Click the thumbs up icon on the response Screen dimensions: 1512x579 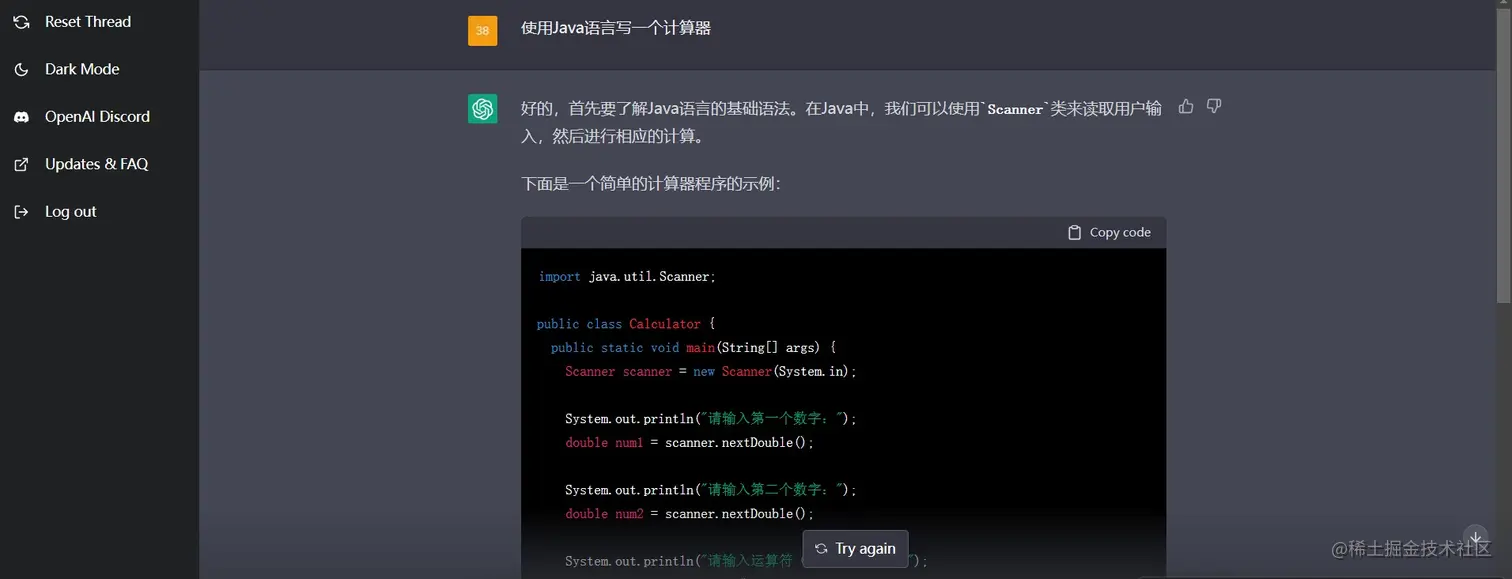pos(1186,106)
